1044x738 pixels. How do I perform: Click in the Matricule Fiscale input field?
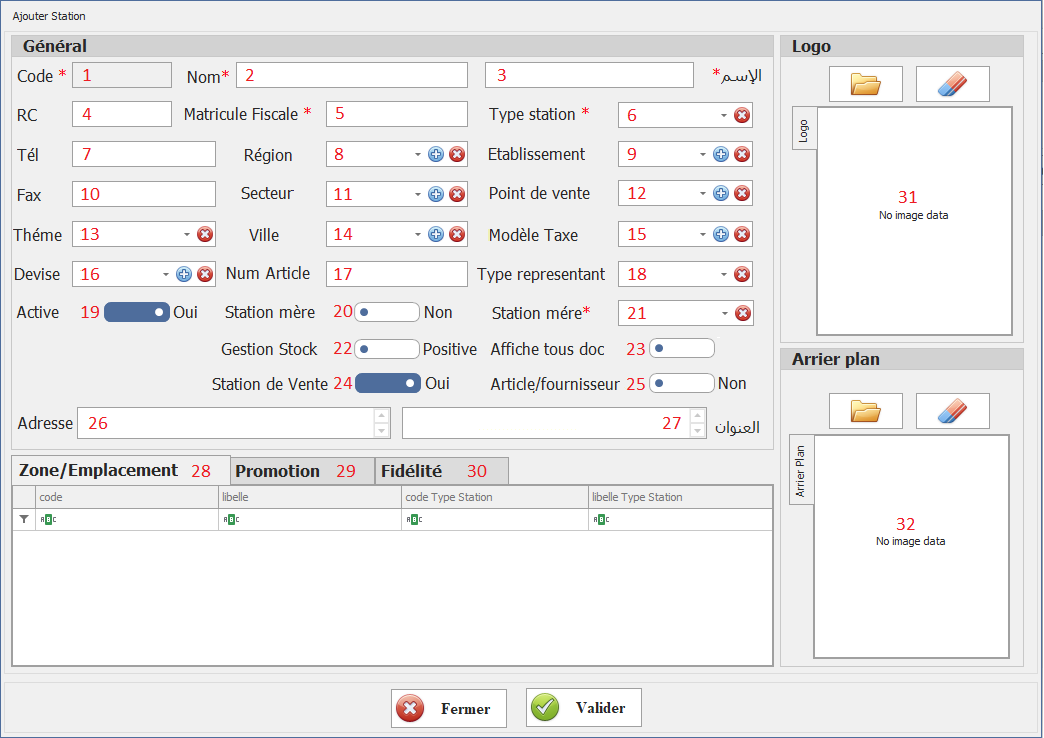pos(396,114)
